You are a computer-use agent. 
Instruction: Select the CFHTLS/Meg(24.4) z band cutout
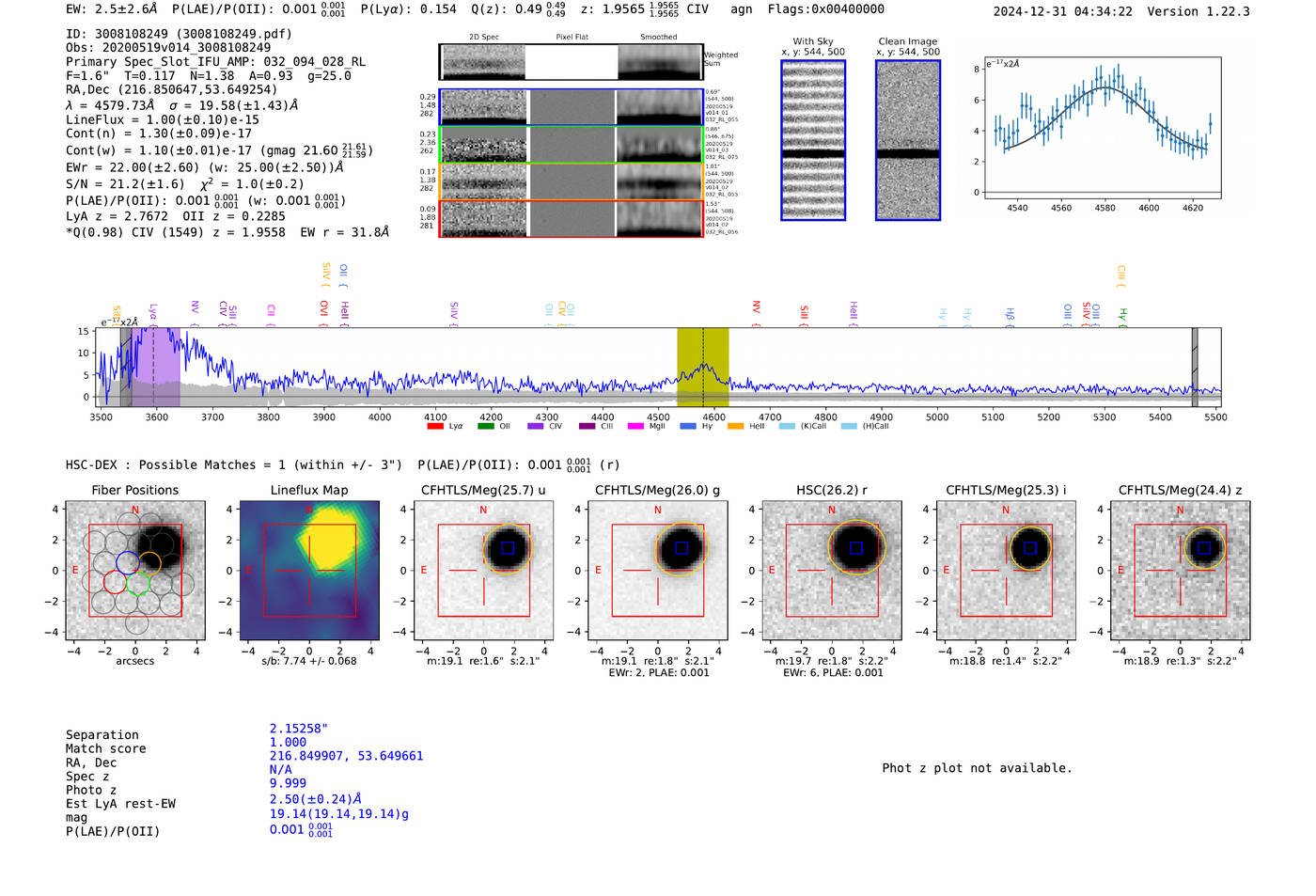pyautogui.click(x=1181, y=570)
